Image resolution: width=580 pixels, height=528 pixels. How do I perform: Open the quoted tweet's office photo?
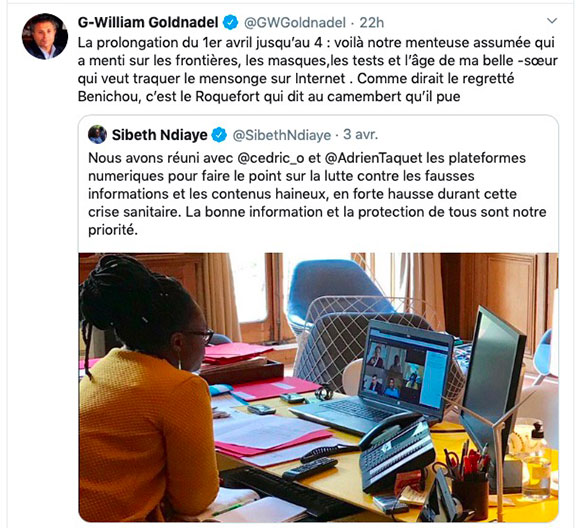coord(318,387)
